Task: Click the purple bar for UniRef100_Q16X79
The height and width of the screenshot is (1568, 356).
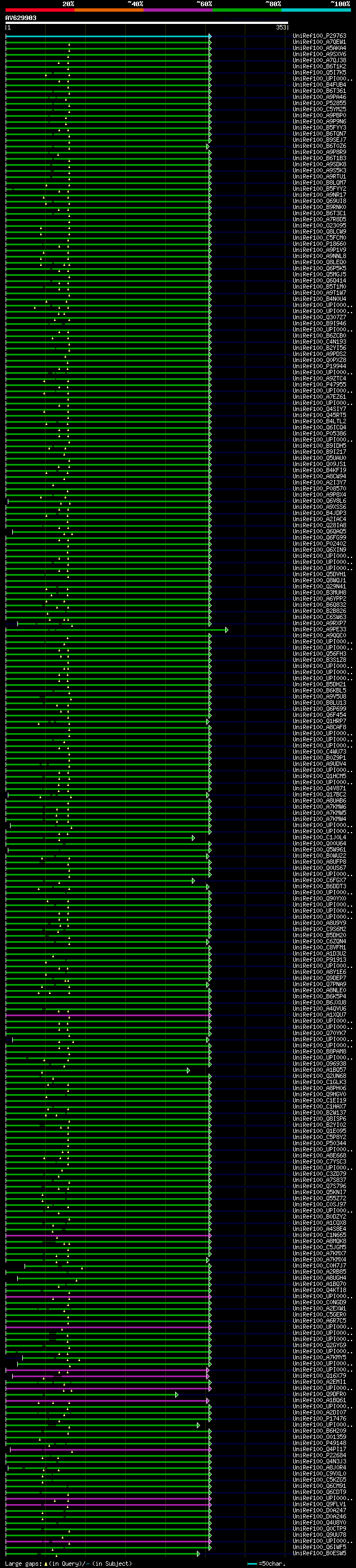Action: coord(110,1377)
